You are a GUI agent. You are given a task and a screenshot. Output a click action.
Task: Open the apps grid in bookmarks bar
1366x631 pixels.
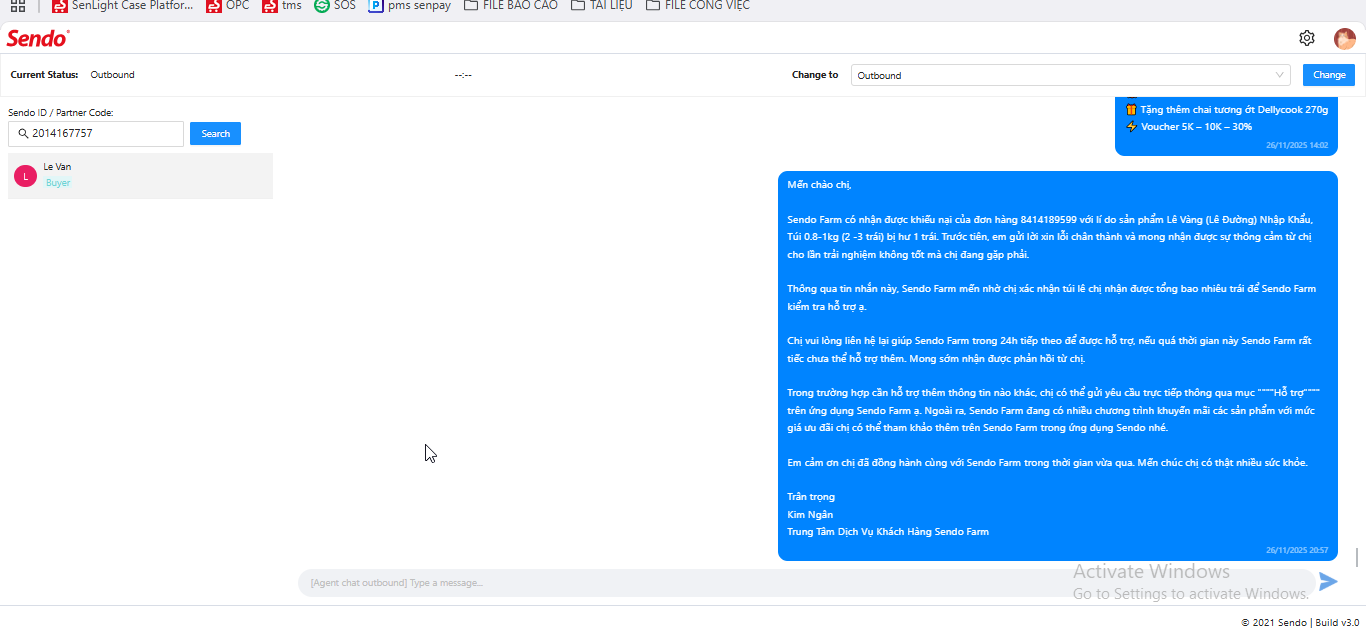(18, 5)
